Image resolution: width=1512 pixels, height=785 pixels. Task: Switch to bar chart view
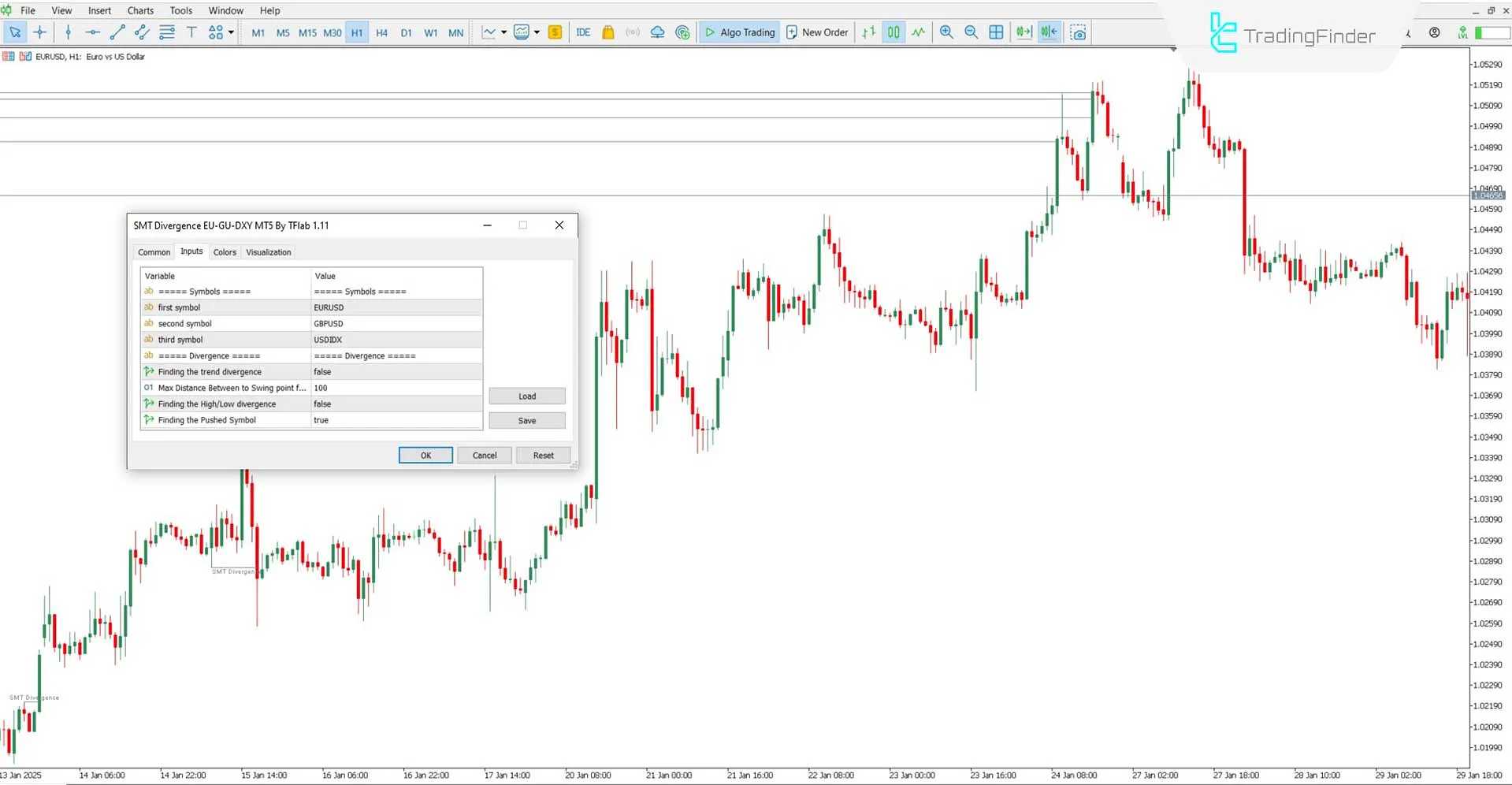[868, 32]
